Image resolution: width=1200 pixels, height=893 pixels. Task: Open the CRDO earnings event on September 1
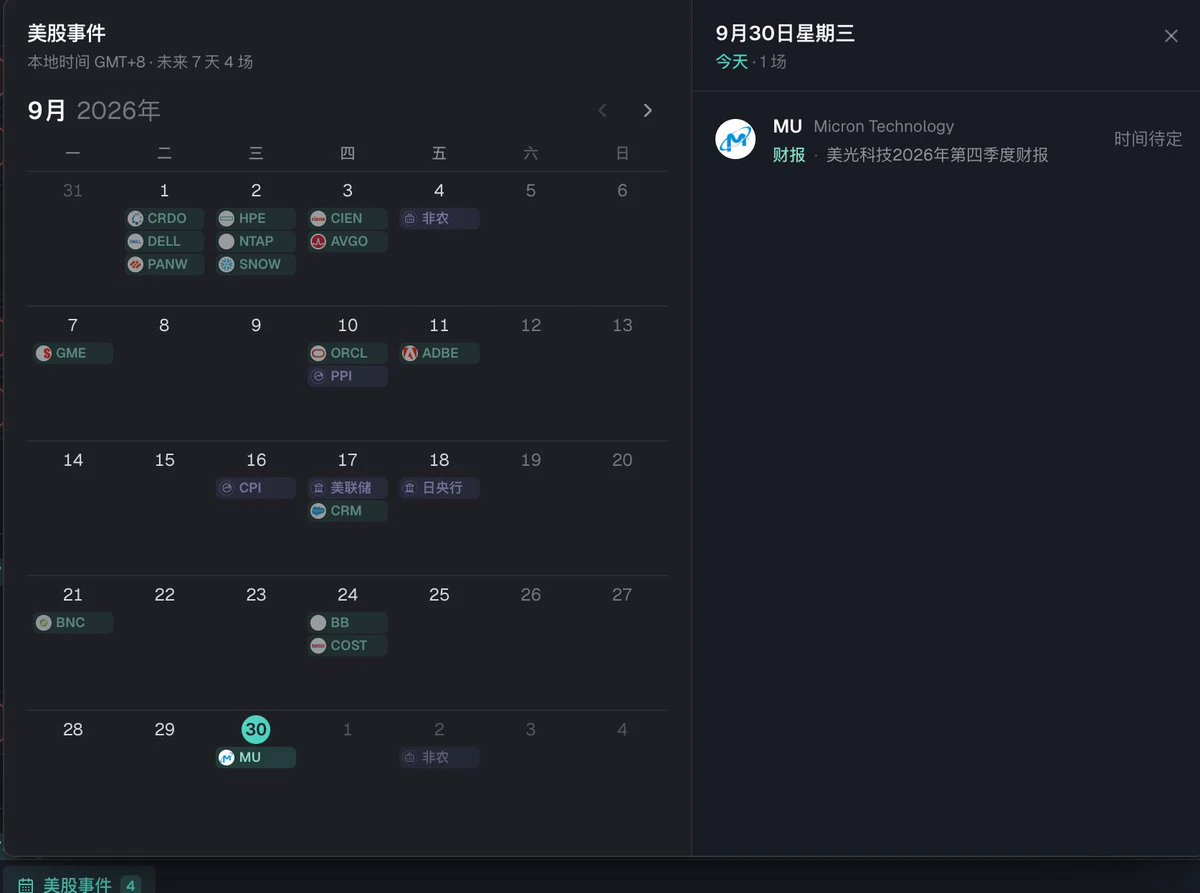[164, 218]
